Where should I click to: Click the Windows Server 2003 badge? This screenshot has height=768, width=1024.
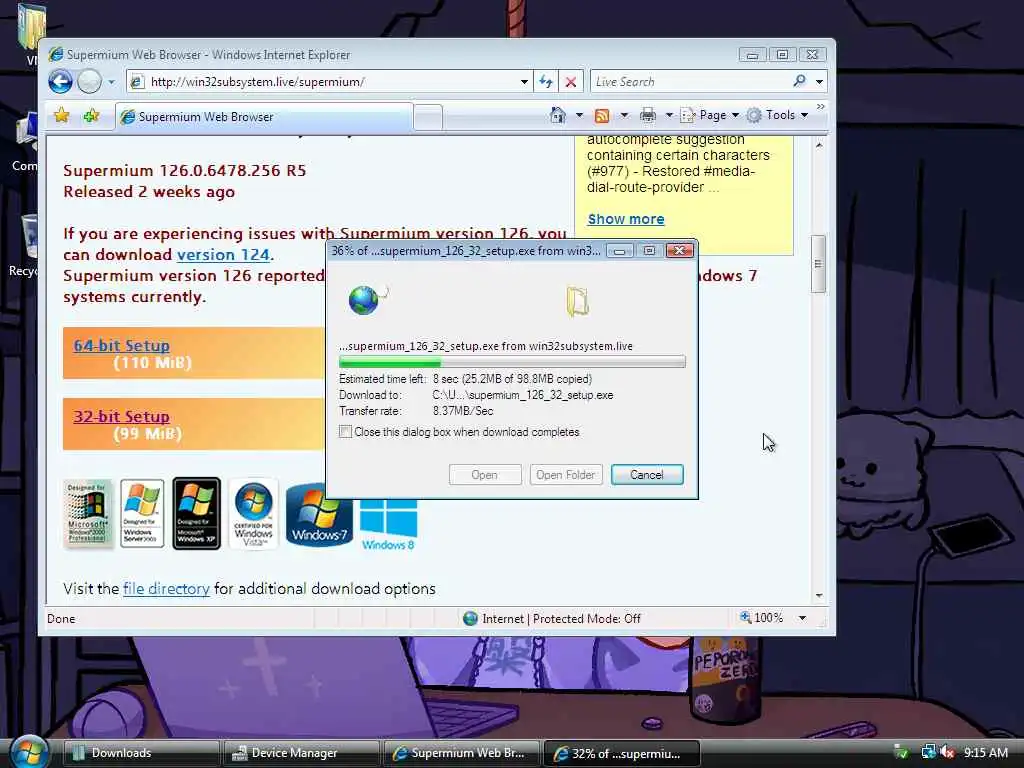tap(142, 513)
